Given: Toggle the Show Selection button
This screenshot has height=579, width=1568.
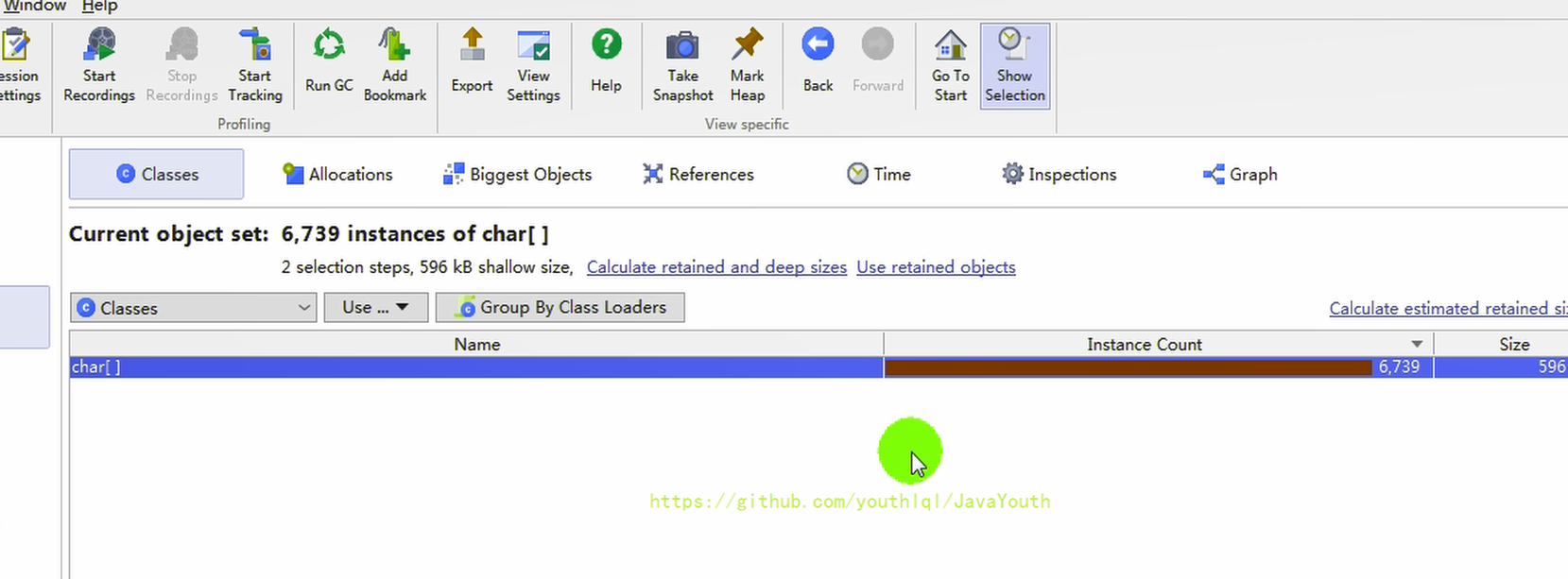Looking at the screenshot, I should (1015, 66).
